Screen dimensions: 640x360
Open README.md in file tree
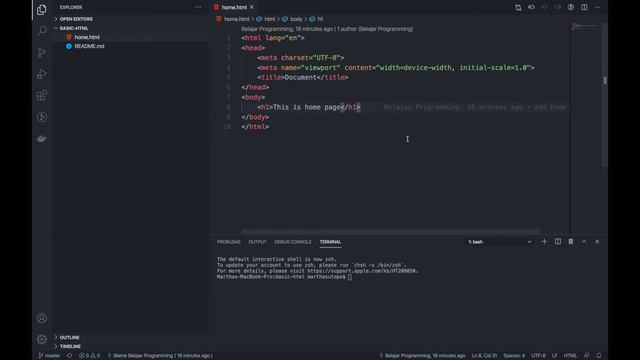(89, 46)
